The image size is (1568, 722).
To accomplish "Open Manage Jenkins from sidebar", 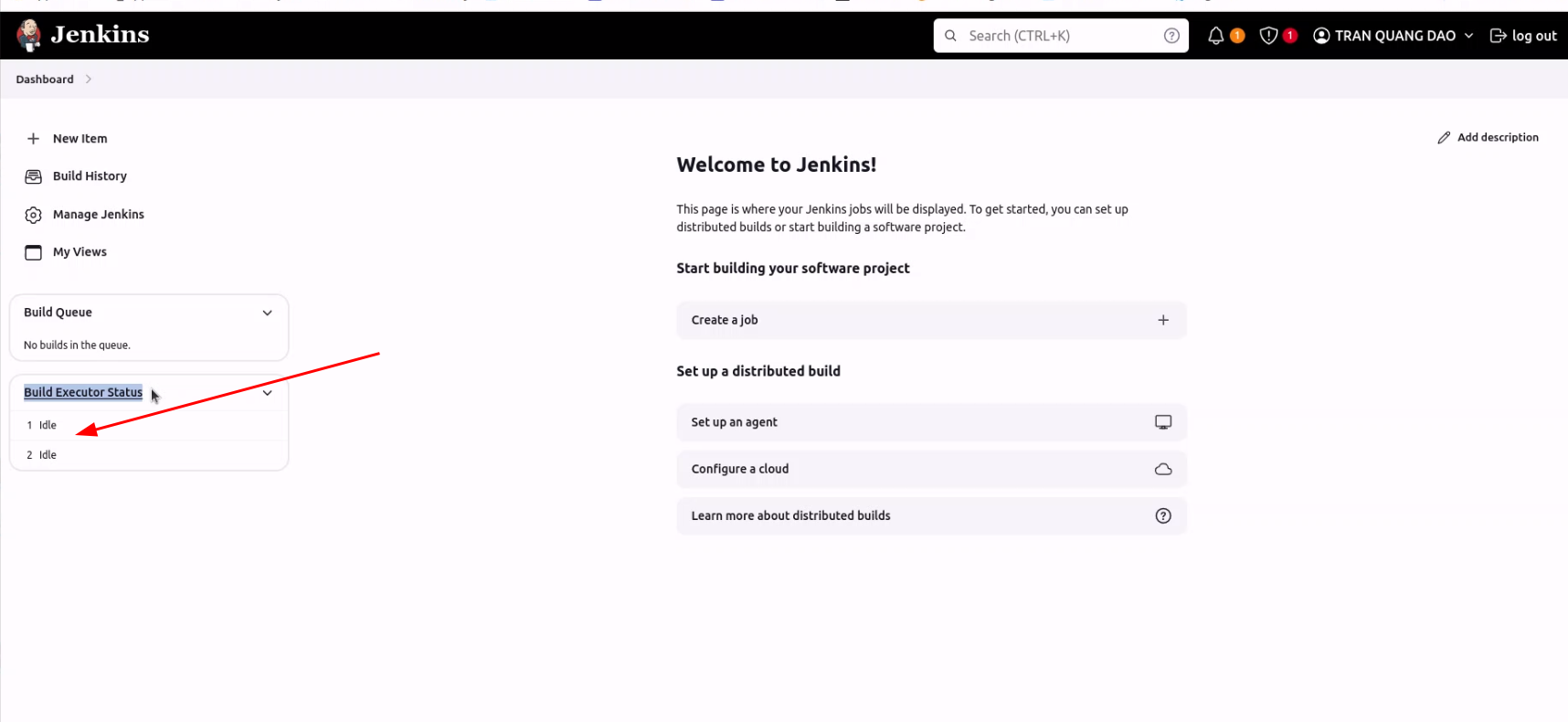I will point(99,215).
